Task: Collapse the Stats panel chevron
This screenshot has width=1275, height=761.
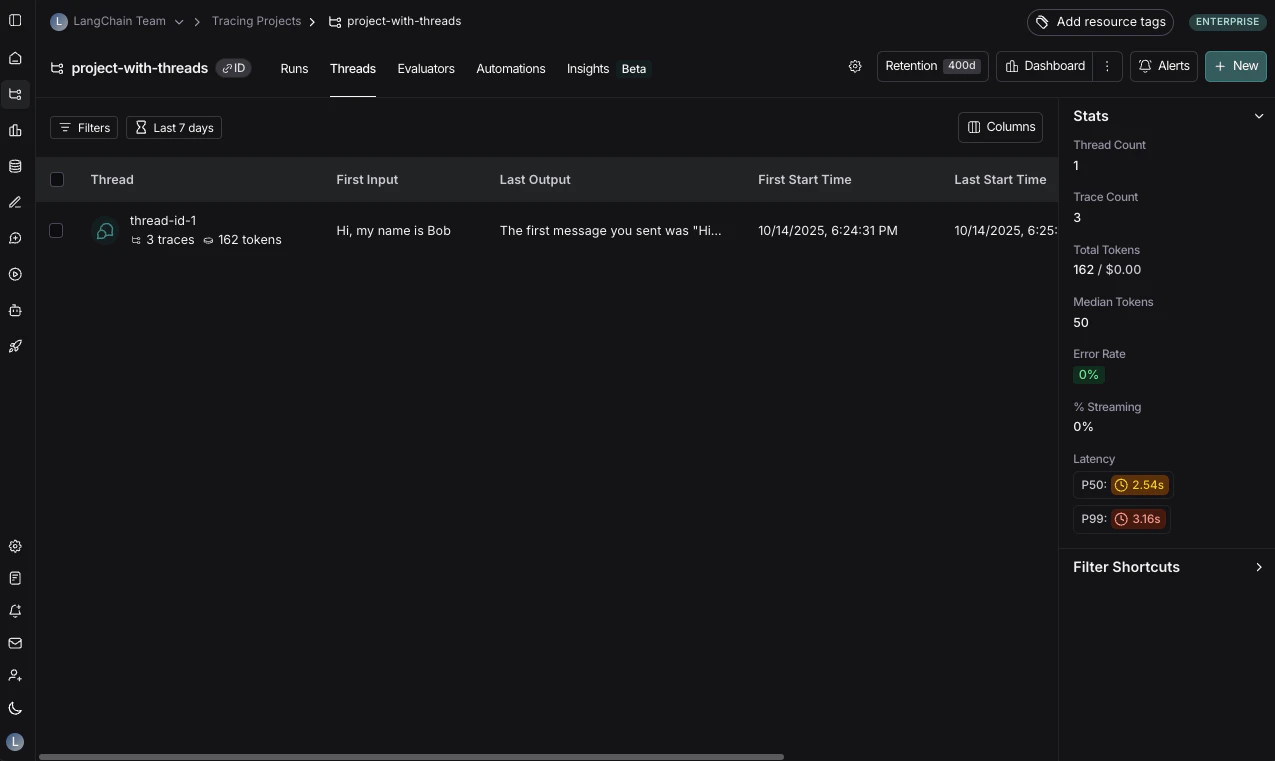Action: (x=1259, y=116)
